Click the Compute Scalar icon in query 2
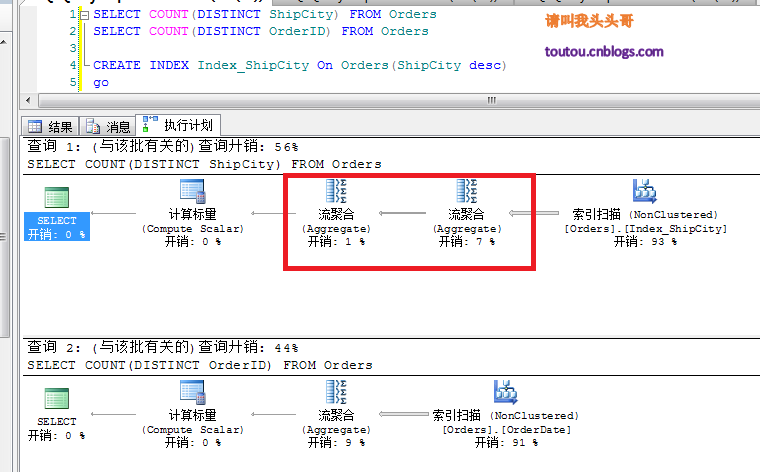Image resolution: width=760 pixels, height=472 pixels. tap(192, 392)
